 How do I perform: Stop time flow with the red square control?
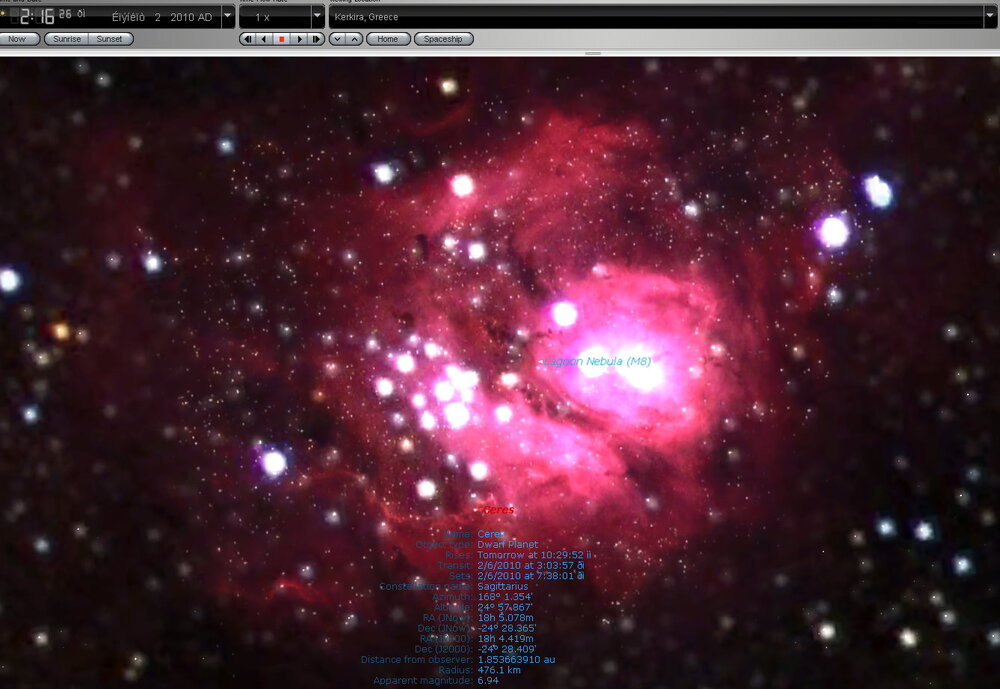pos(282,39)
